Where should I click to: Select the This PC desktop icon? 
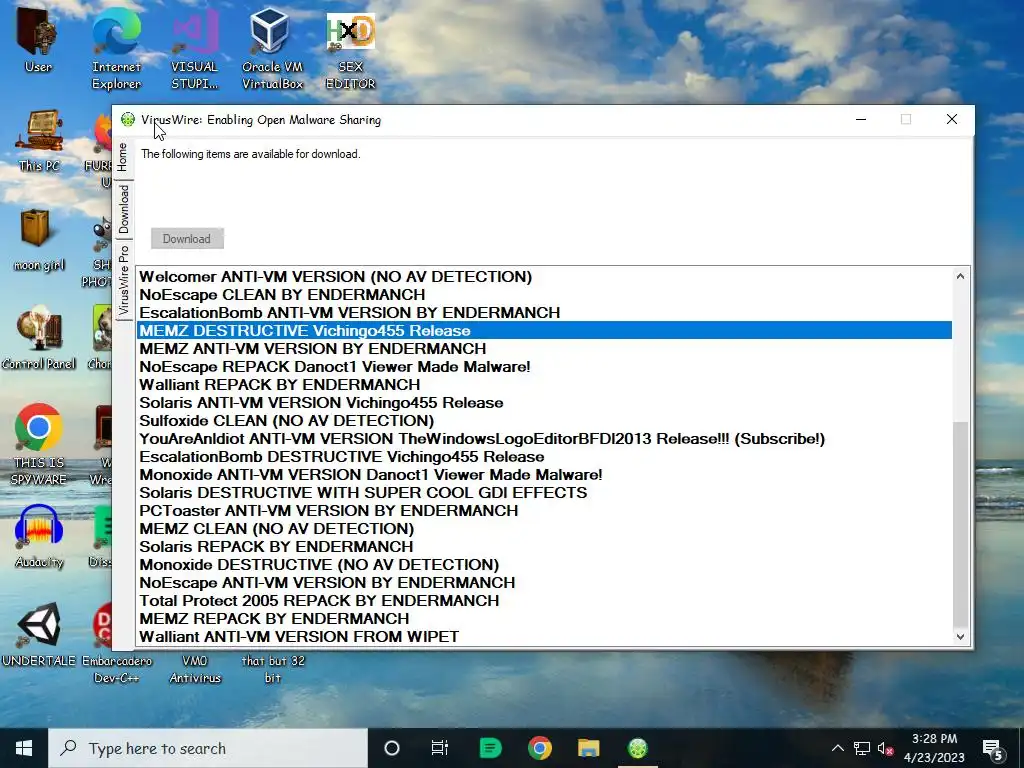39,140
